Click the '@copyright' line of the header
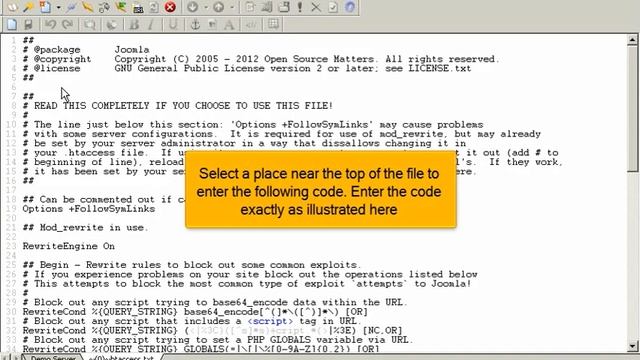Screen dimensions: 640x360 [x=261, y=59]
